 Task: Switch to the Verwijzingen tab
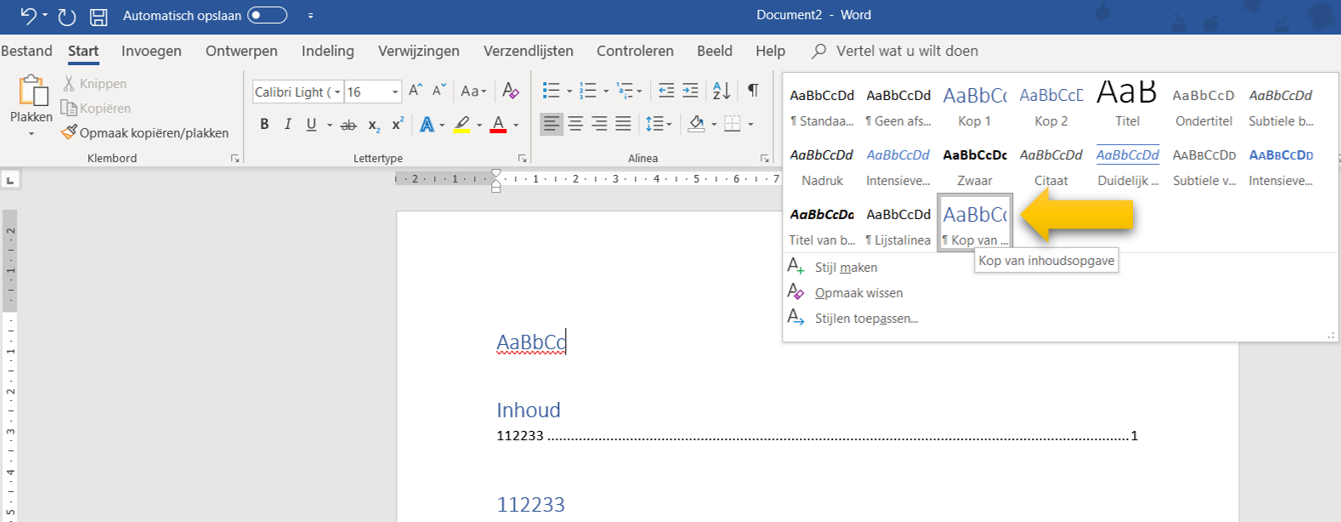coord(418,51)
